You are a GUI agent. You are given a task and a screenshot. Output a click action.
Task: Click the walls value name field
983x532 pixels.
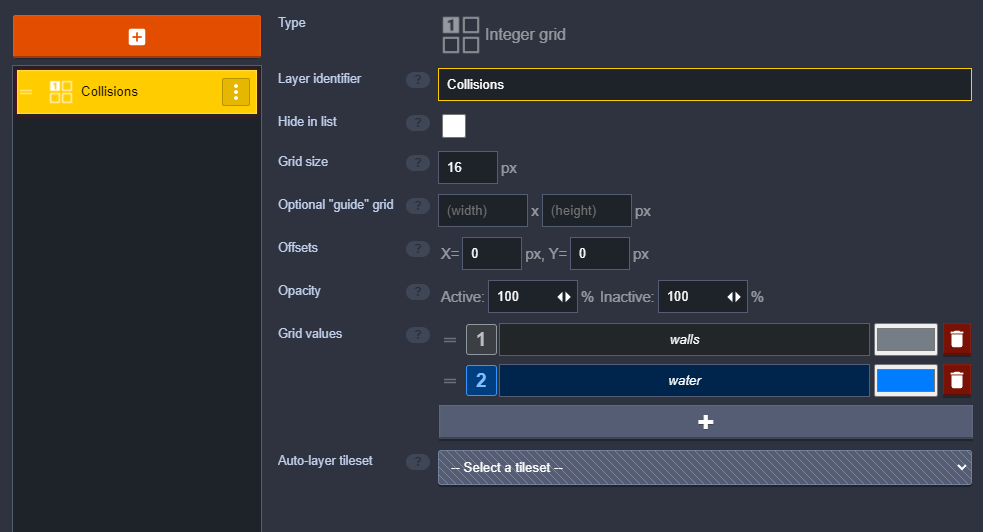pos(684,340)
